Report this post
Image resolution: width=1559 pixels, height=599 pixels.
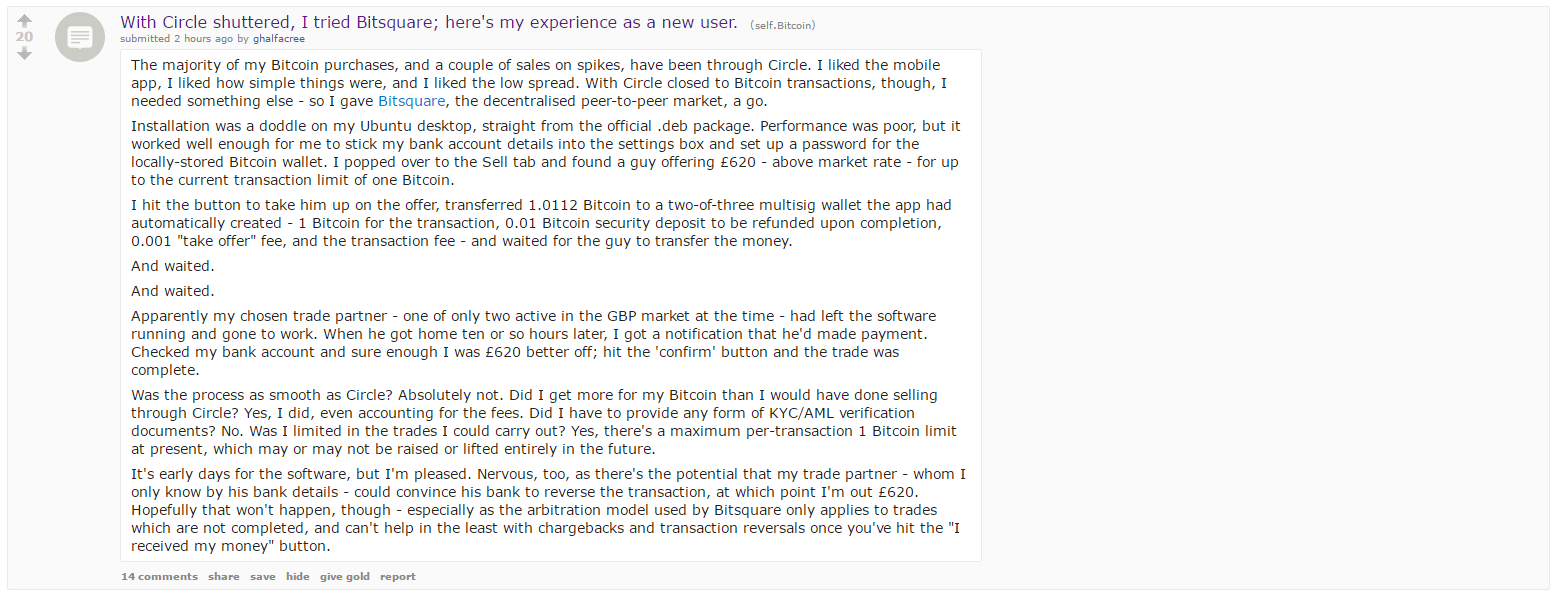tap(398, 577)
